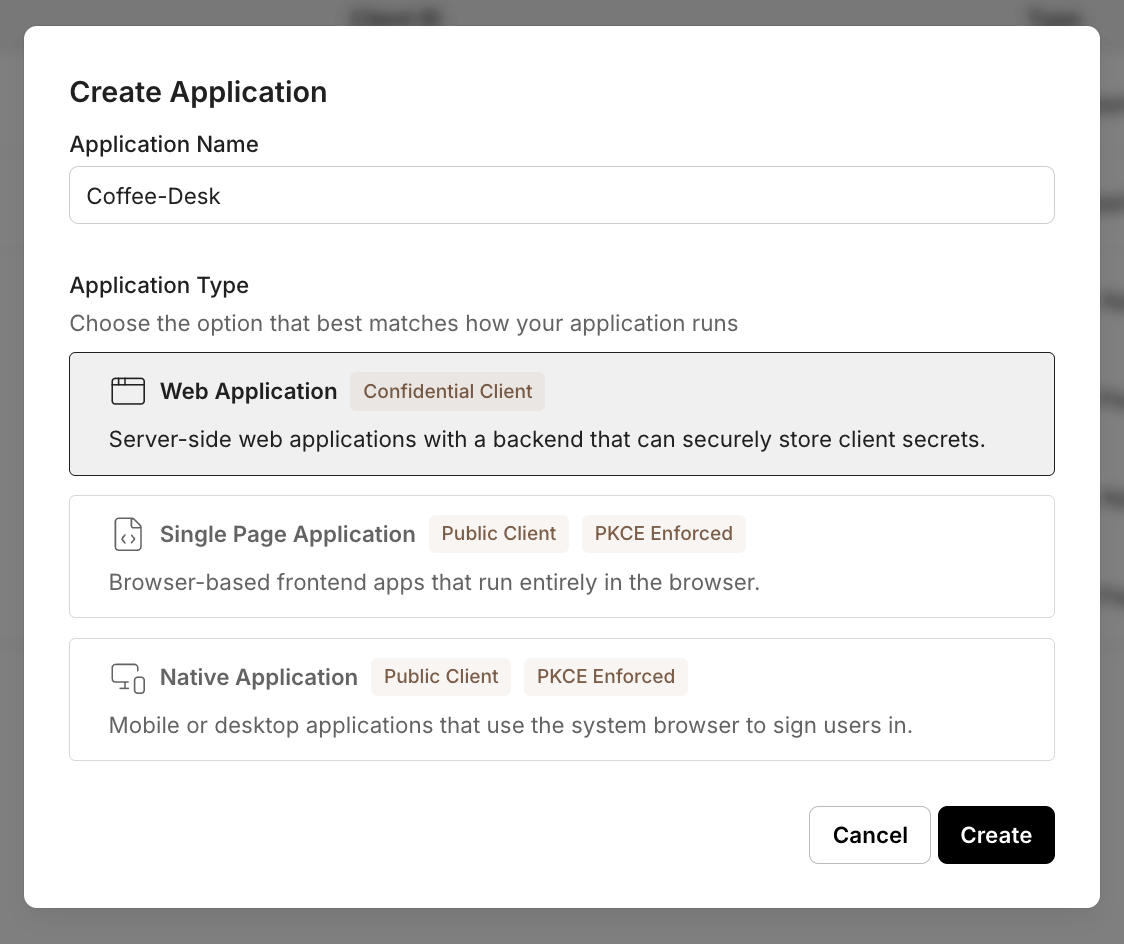This screenshot has width=1124, height=944.
Task: Click the PKCE Enforced badge on Single Page Application
Action: [663, 534]
